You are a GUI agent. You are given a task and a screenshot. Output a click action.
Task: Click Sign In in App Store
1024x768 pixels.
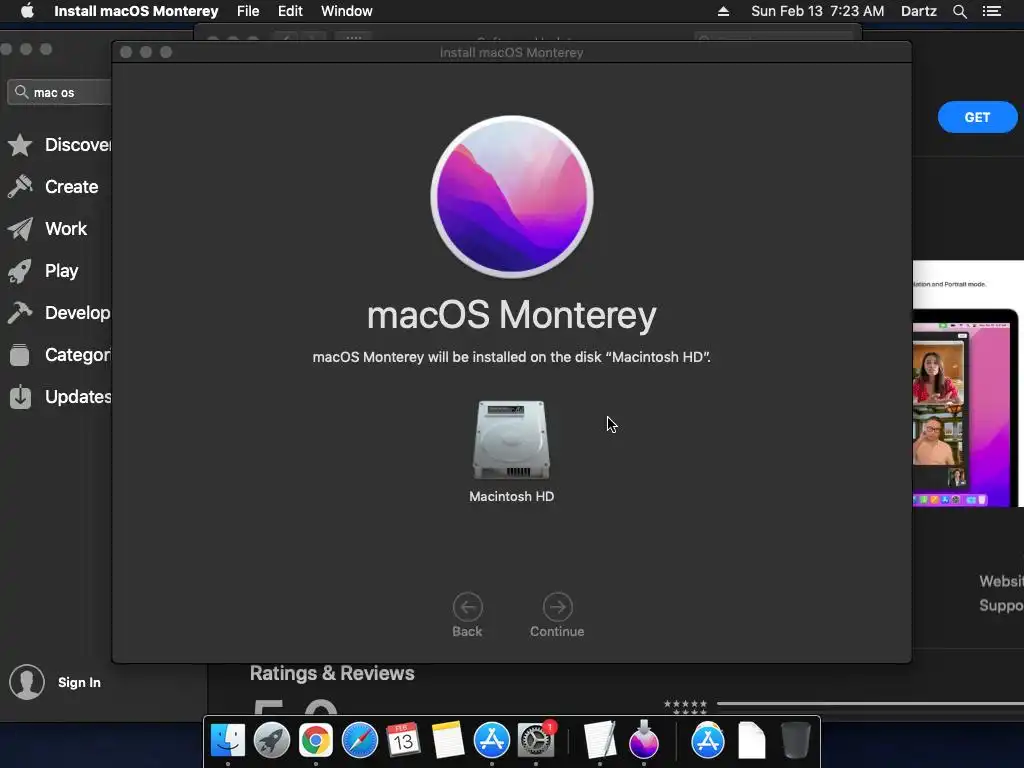point(79,682)
